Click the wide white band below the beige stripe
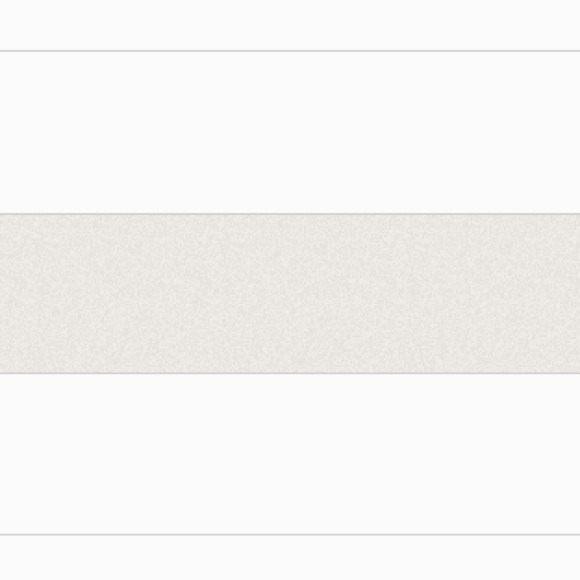The width and height of the screenshot is (580, 580). pos(290,453)
